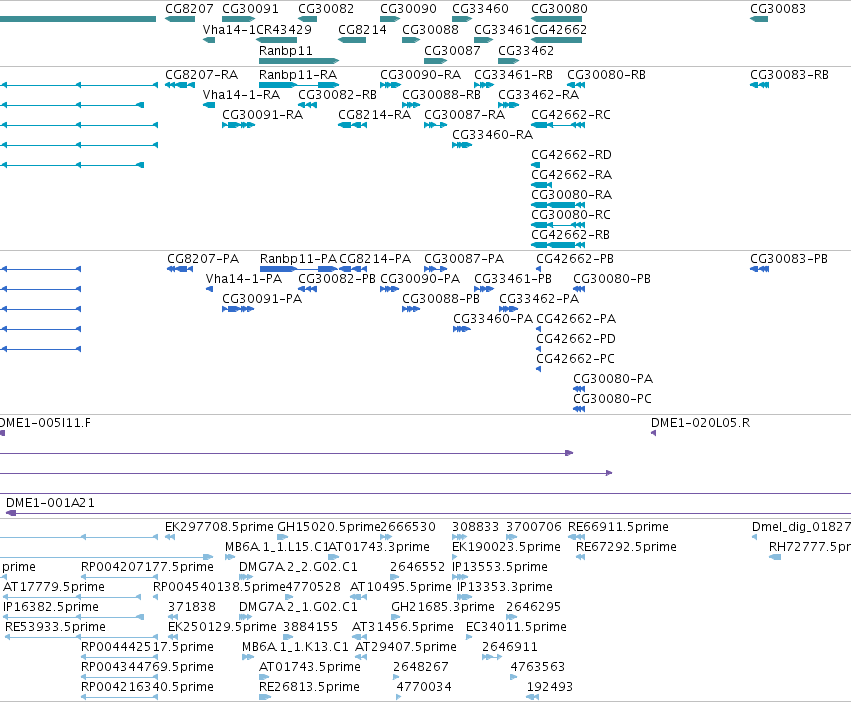Select transcript CG8207-RA
The image size is (851, 702).
tap(201, 75)
